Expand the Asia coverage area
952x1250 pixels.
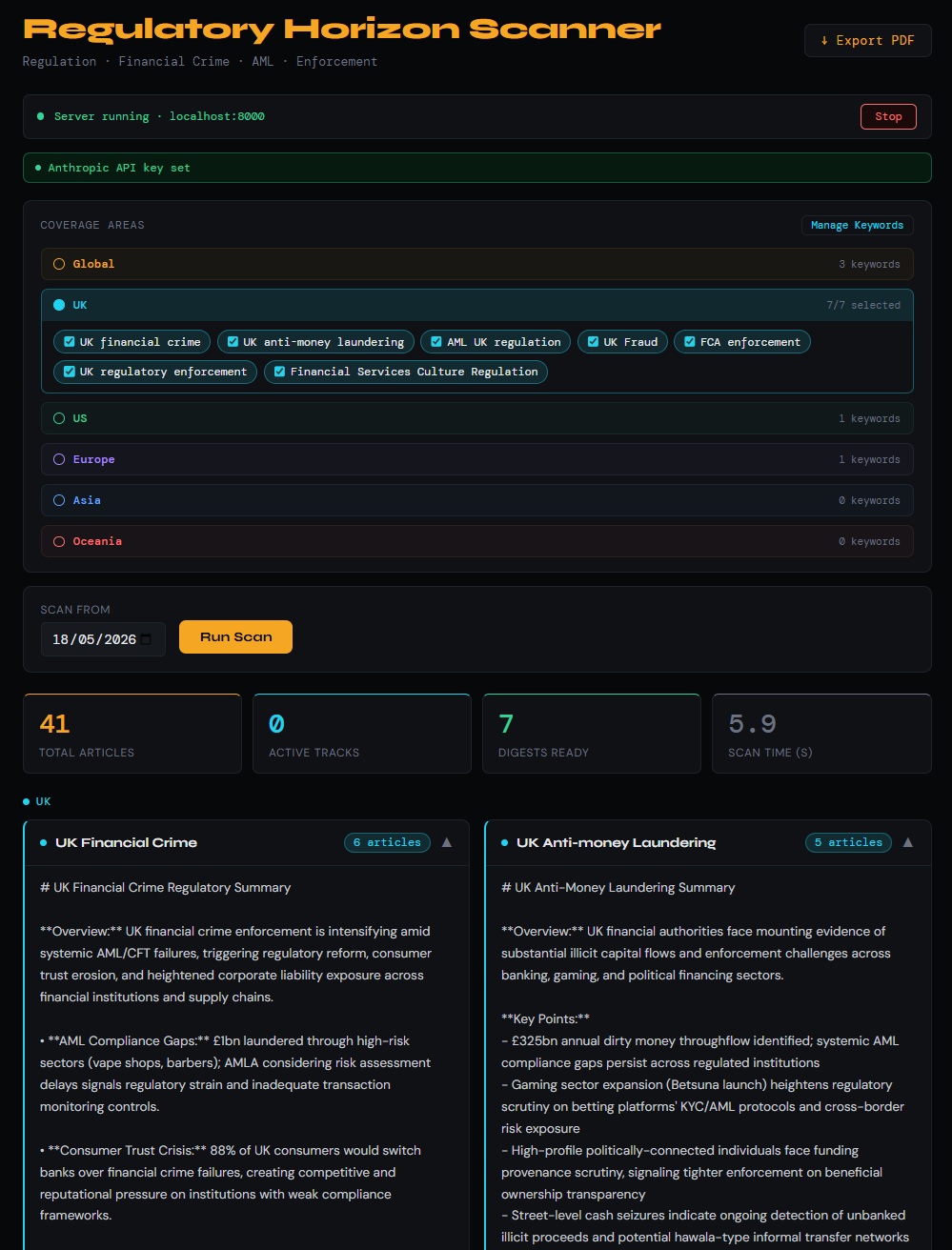(476, 500)
